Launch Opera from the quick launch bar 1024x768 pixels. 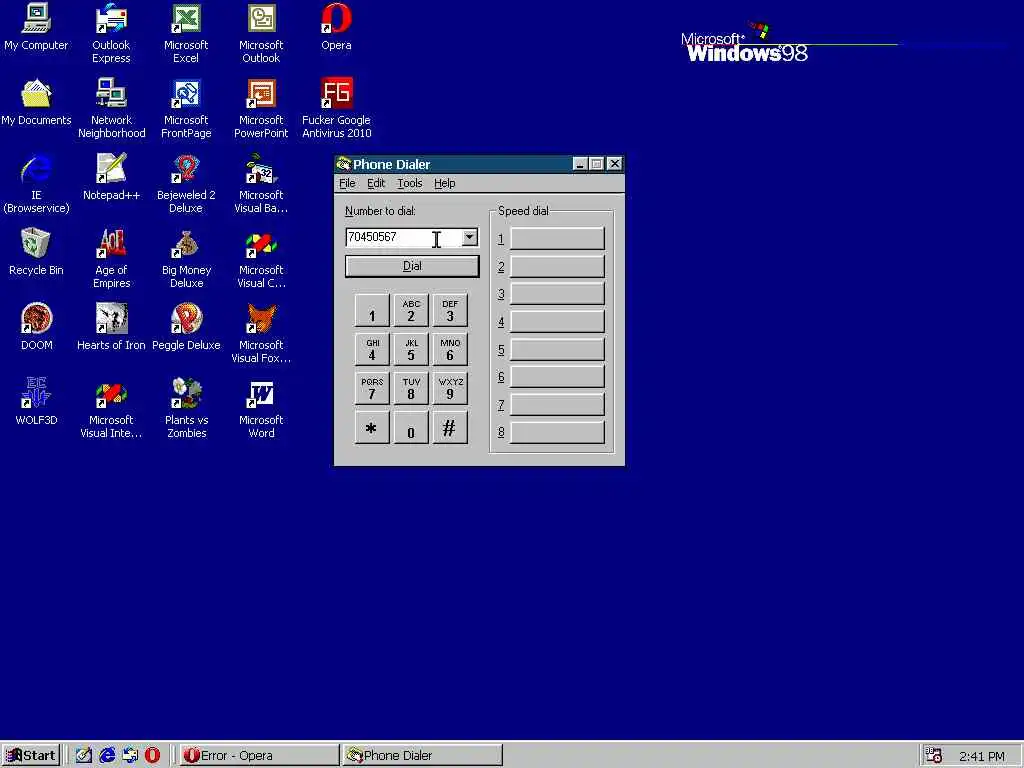(x=152, y=756)
